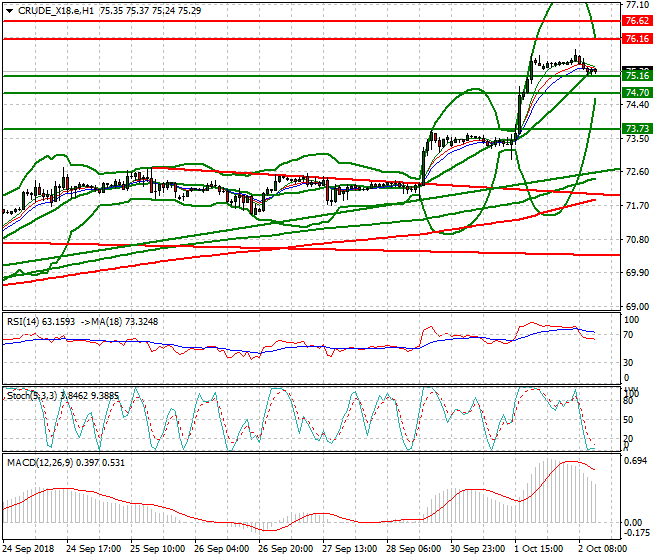Click the 74.40 price scale value
The height and width of the screenshot is (560, 660).
pos(637,104)
